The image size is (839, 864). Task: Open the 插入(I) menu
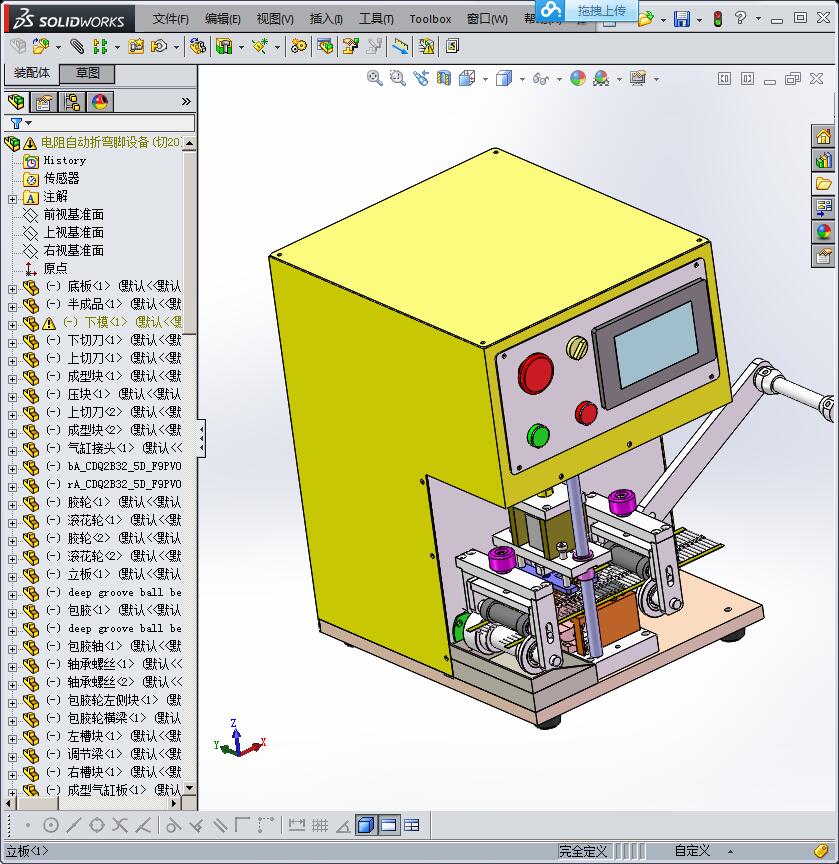pyautogui.click(x=326, y=19)
